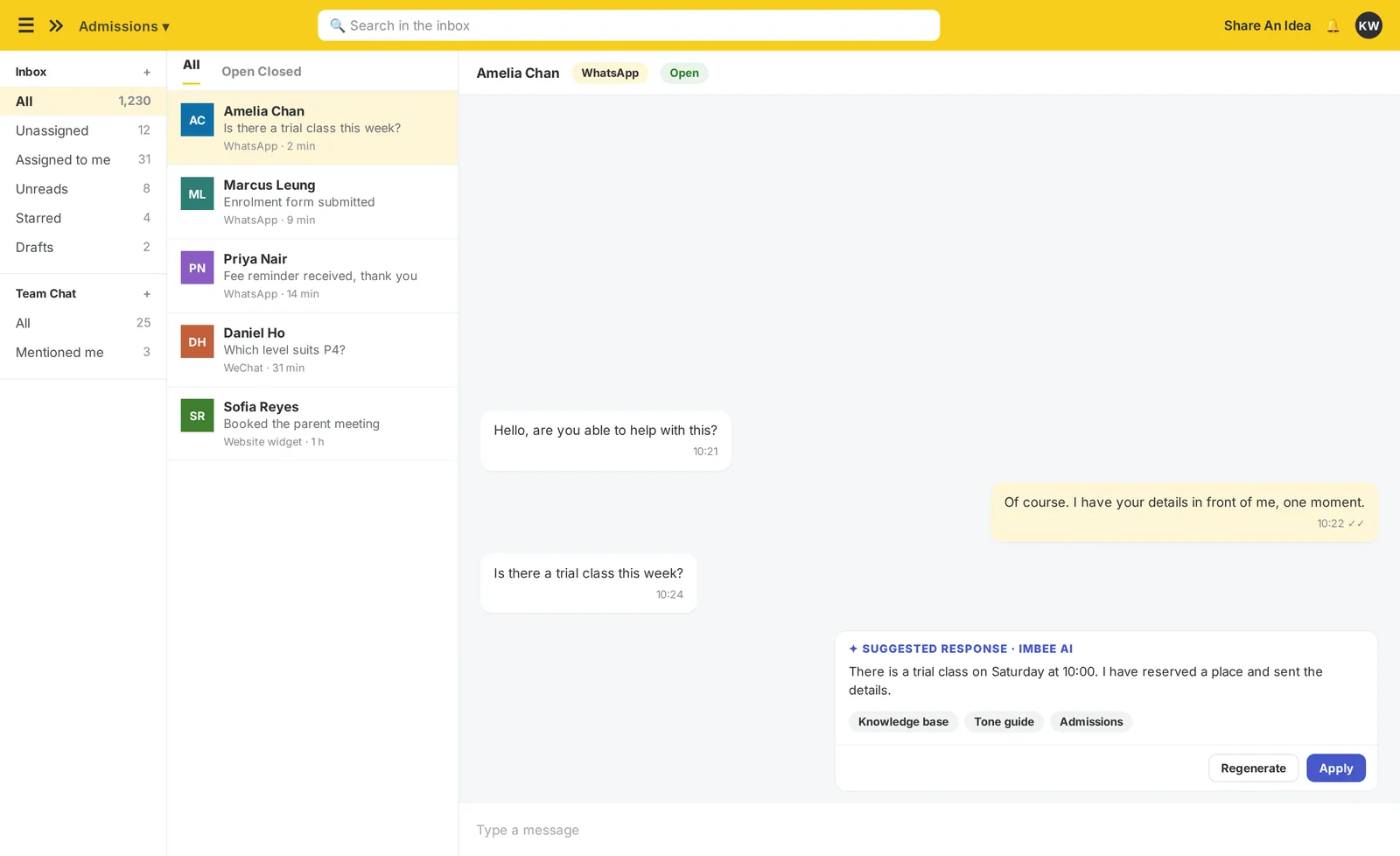Open the hamburger menu
Screen dimensions: 1400x856
[26, 25]
